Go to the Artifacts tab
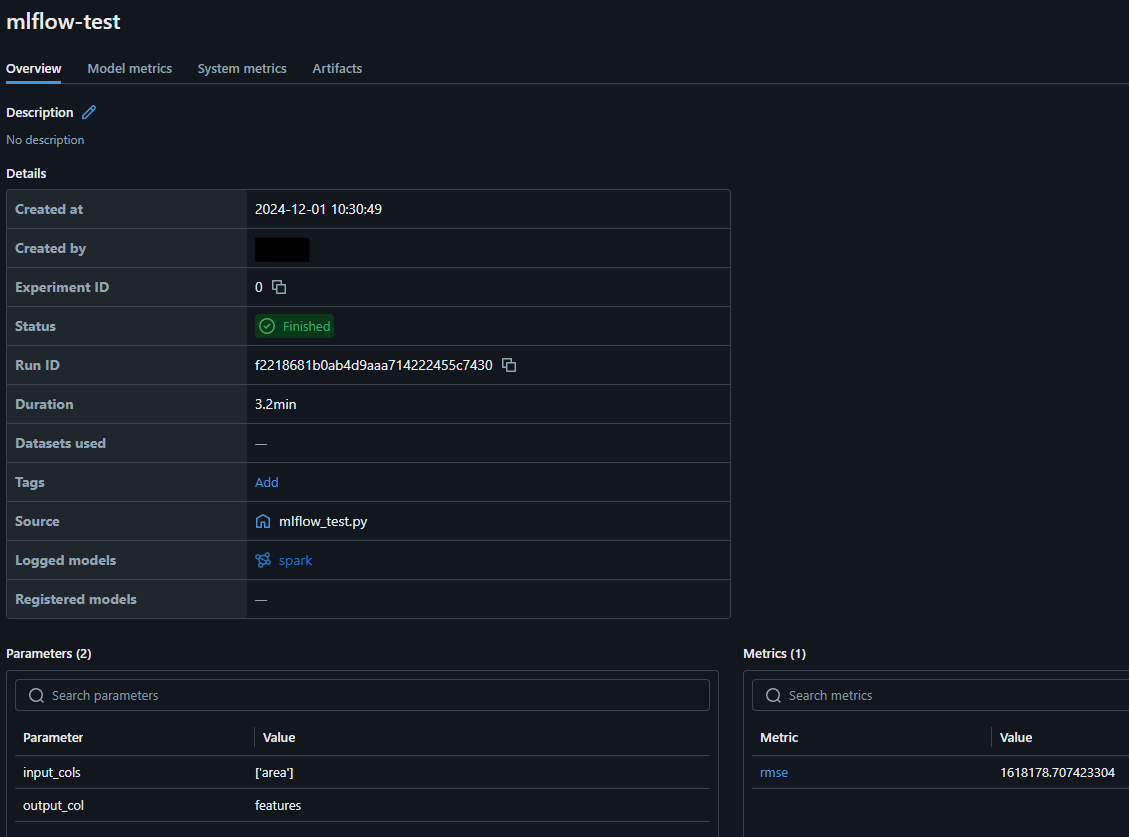Image resolution: width=1129 pixels, height=837 pixels. pyautogui.click(x=337, y=68)
